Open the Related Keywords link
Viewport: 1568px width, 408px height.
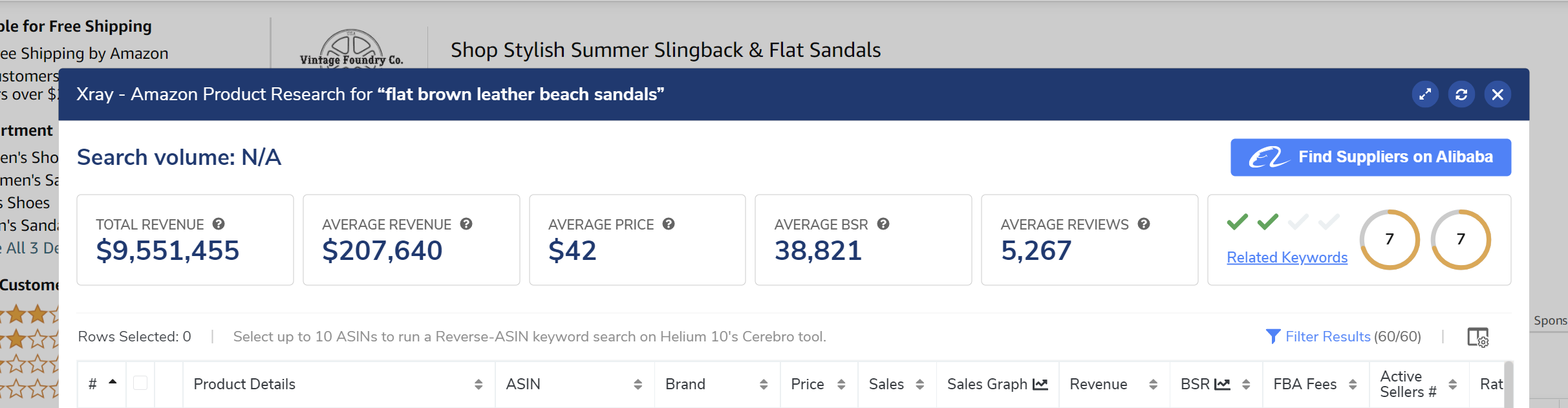[1287, 257]
